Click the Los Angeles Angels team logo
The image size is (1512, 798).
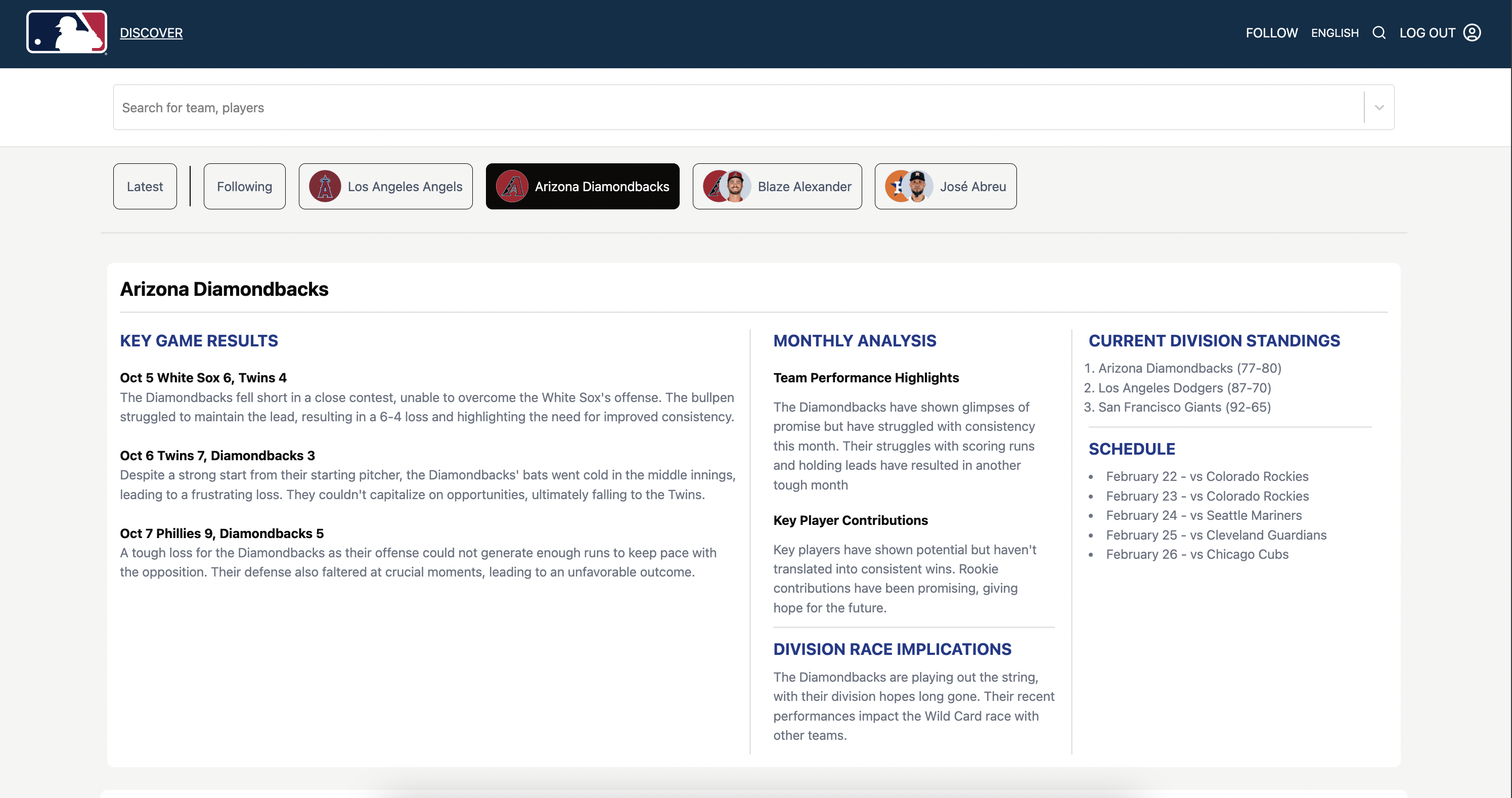(325, 187)
